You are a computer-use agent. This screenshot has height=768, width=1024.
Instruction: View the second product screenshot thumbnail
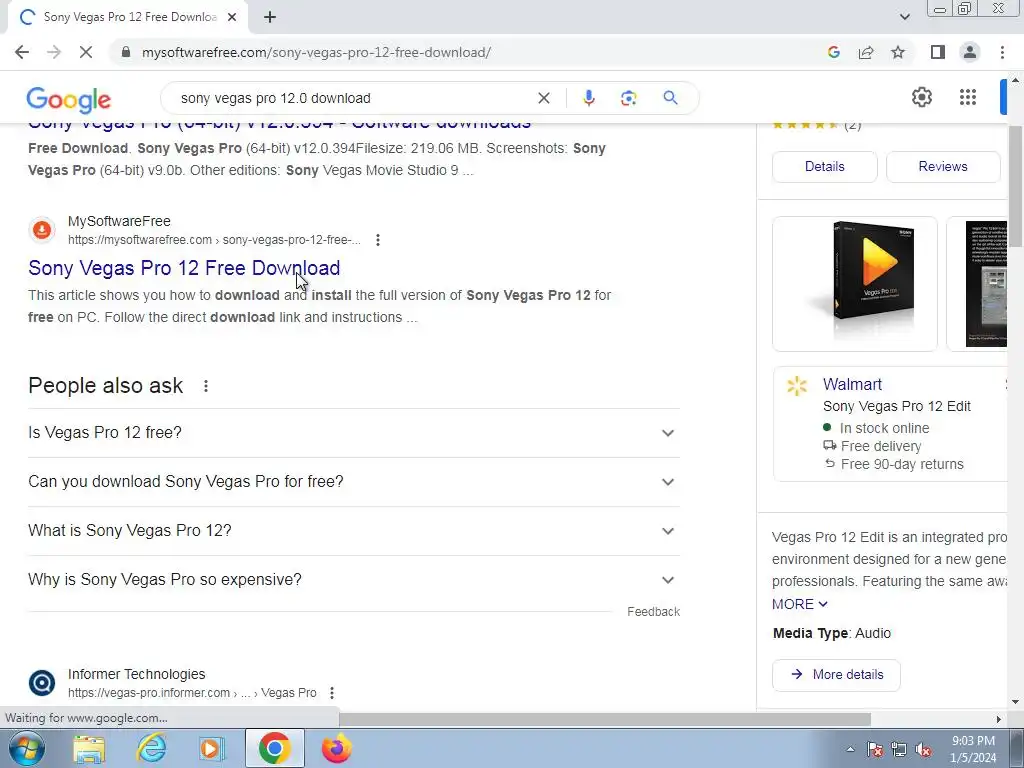(x=978, y=284)
